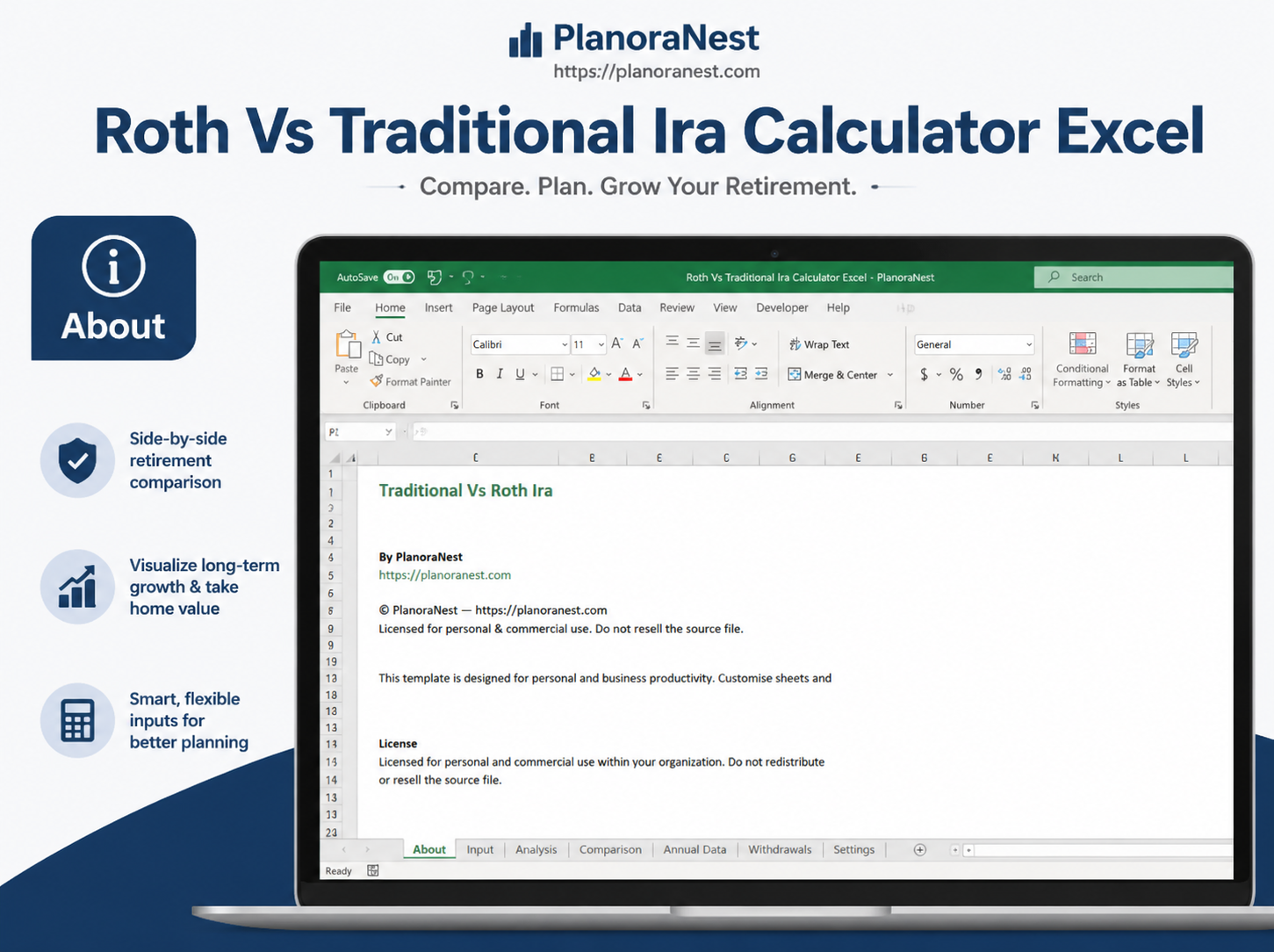Apply Percent Style format

click(x=956, y=374)
